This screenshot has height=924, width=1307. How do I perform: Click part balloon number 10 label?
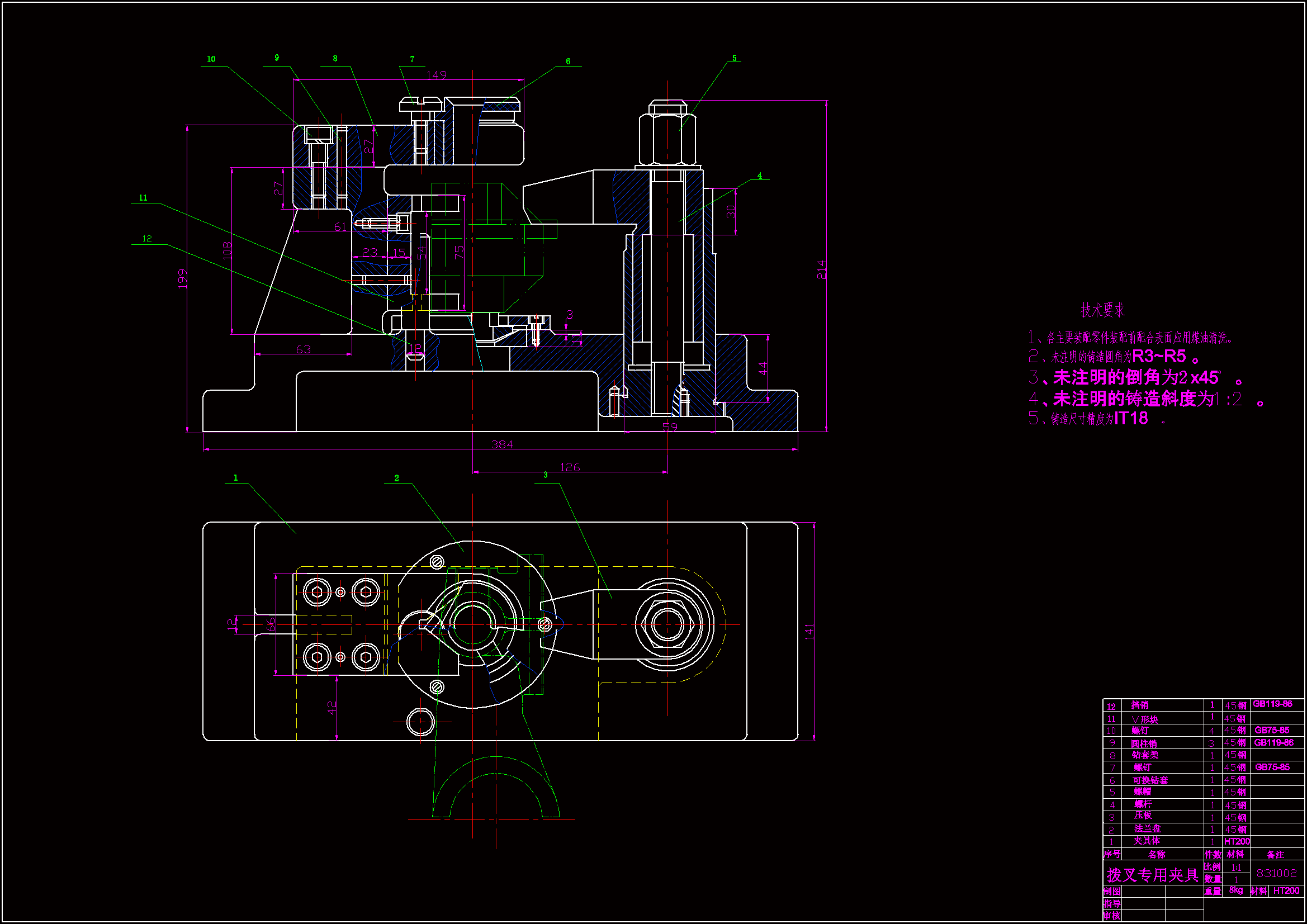pos(211,59)
